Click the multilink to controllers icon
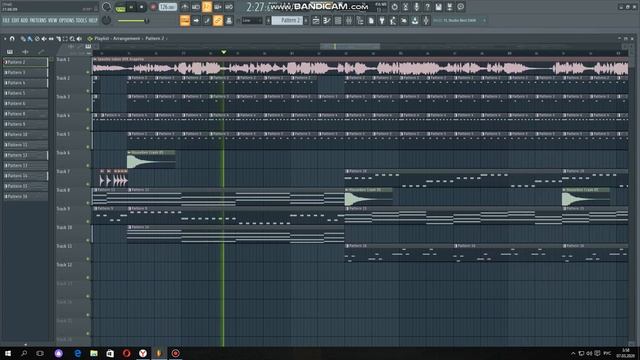The width and height of the screenshot is (640, 360). (x=229, y=20)
